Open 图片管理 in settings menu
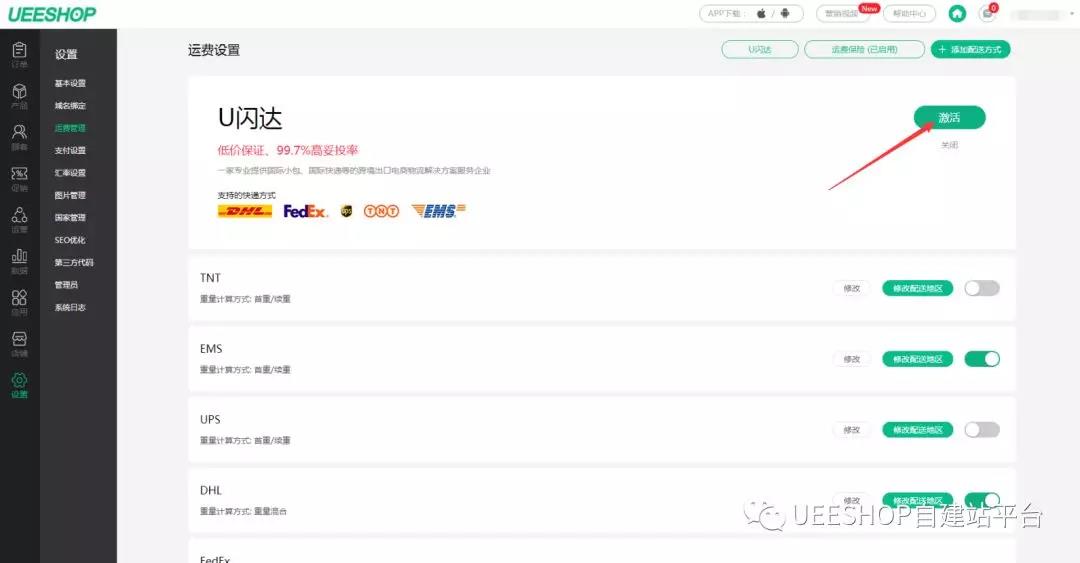1080x563 pixels. [70, 195]
